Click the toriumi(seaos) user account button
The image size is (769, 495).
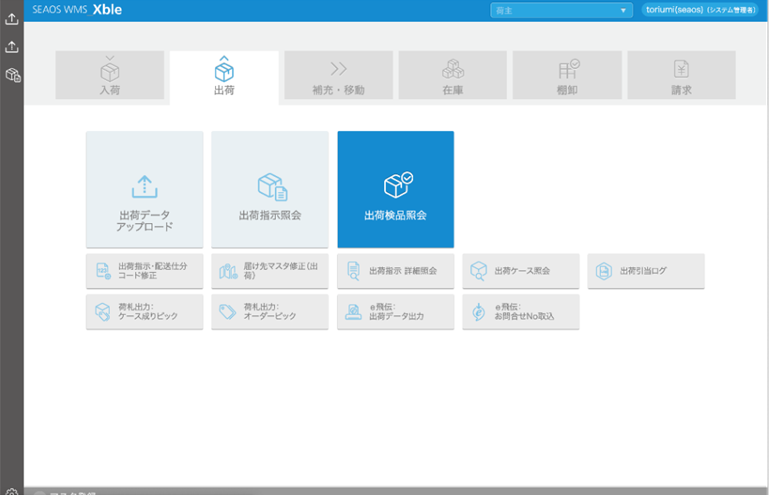(700, 10)
